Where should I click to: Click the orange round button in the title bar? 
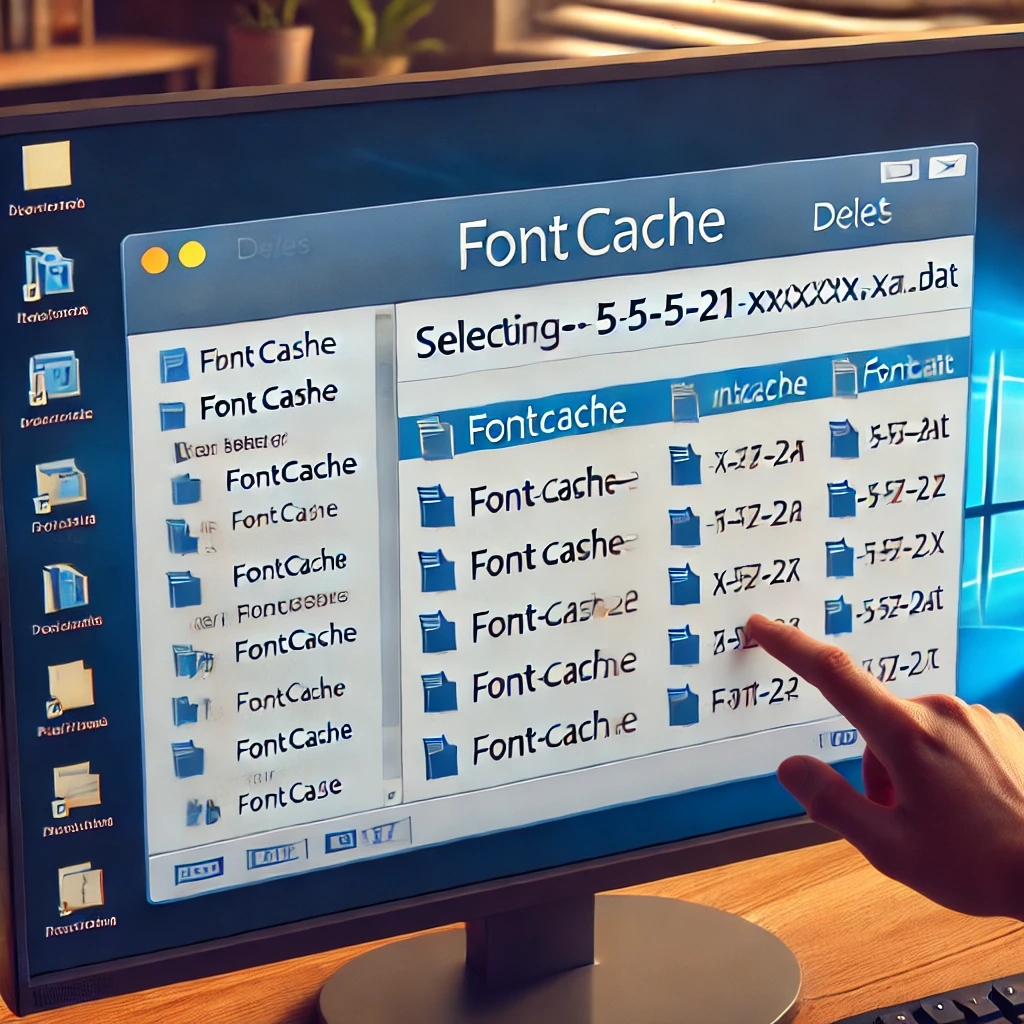[x=155, y=260]
